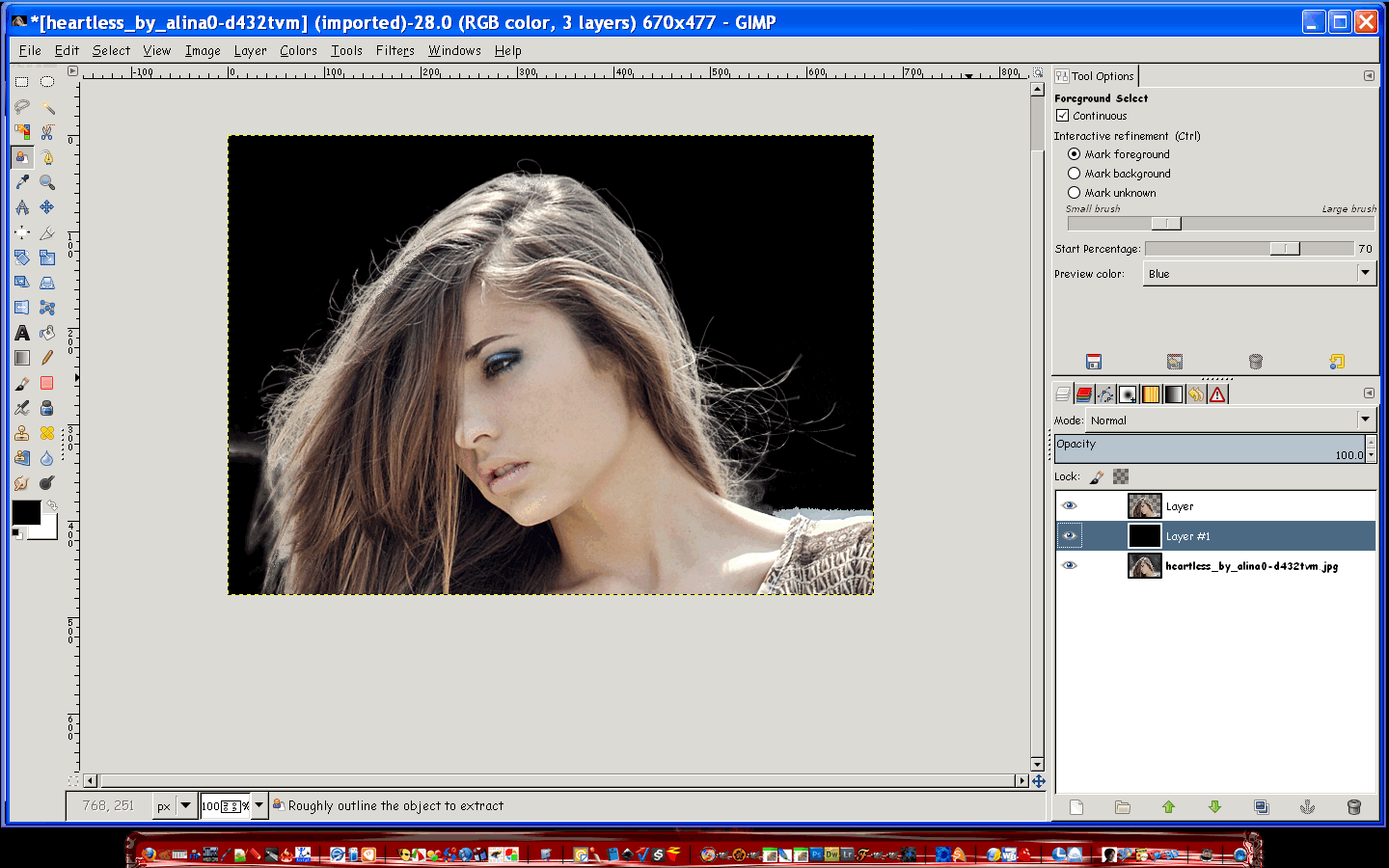
Task: Delete the selected layer with trash icon
Action: 1354,807
